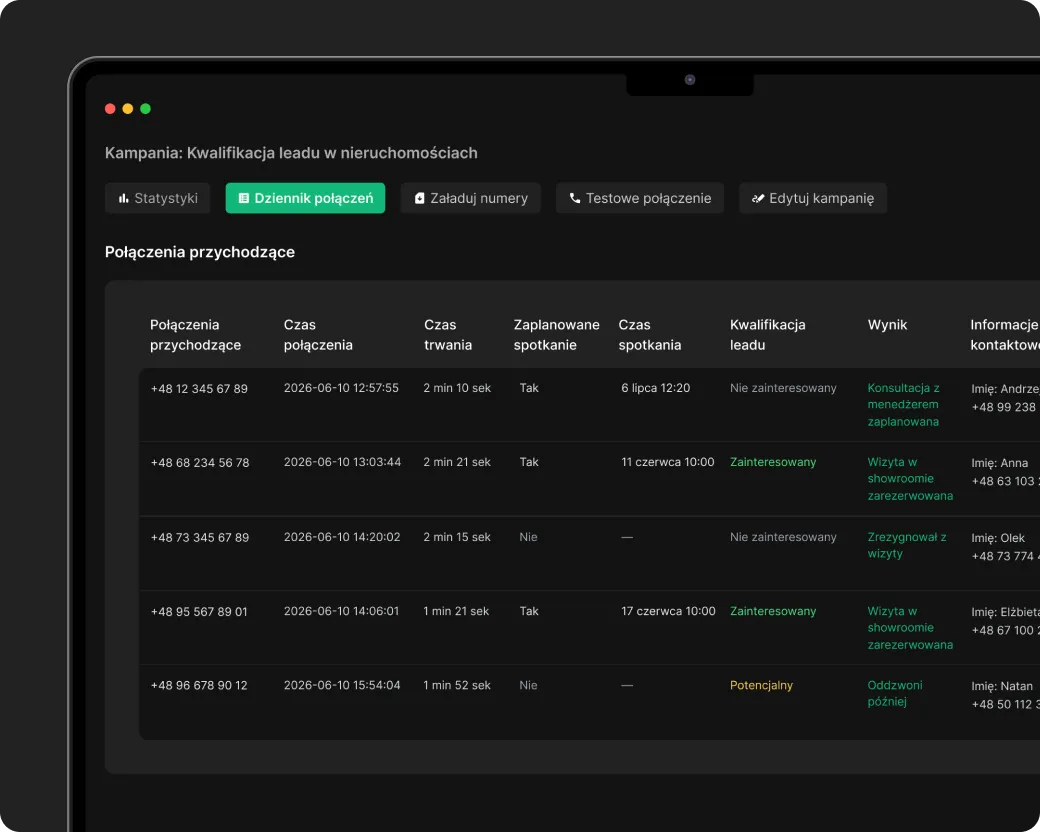1040x832 pixels.
Task: Click duration 2 min 10 sek
Action: pos(457,388)
